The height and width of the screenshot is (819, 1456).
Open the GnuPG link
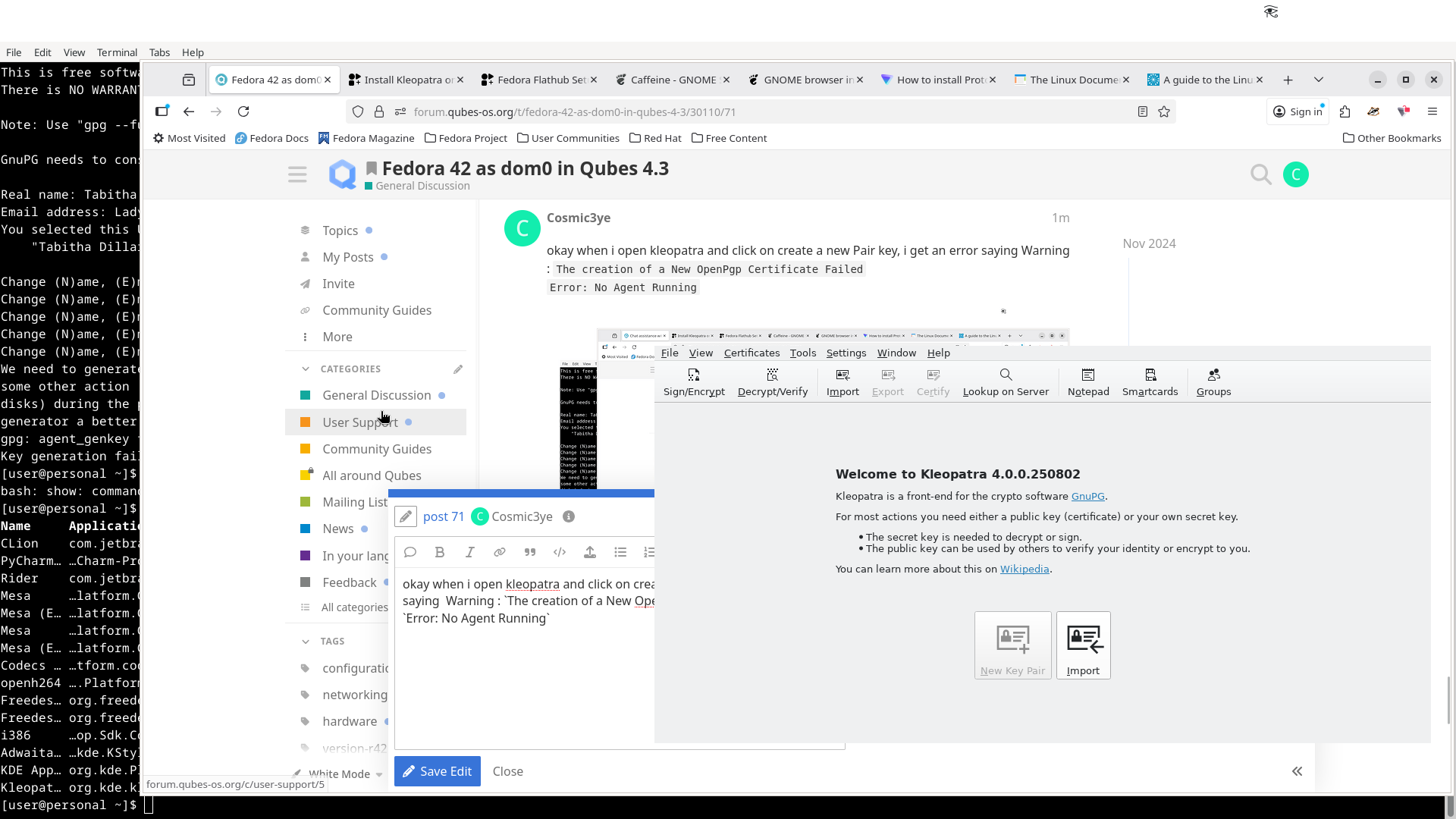tap(1087, 496)
